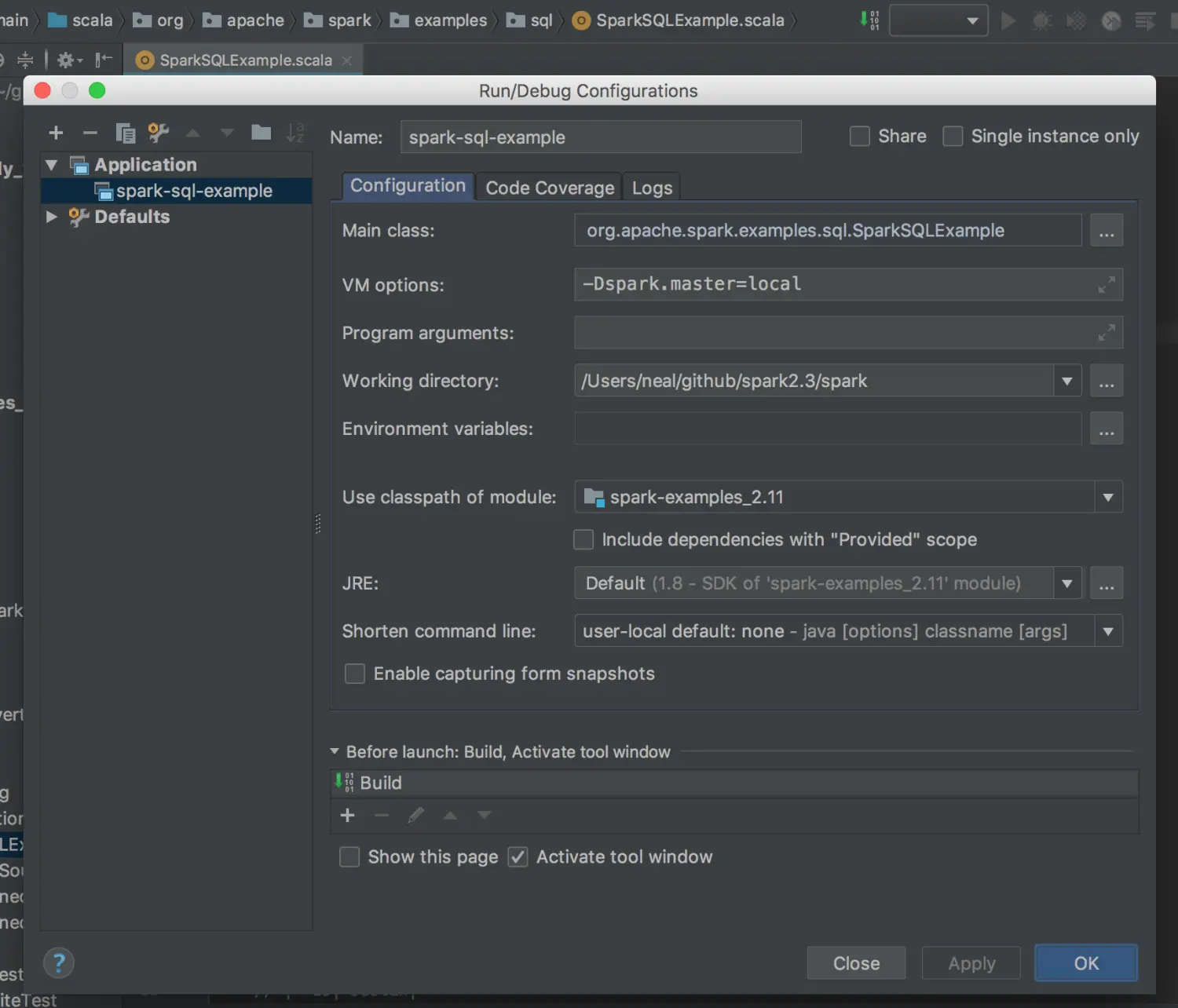This screenshot has width=1178, height=1008.
Task: Open the JRE dropdown list
Action: click(1067, 583)
